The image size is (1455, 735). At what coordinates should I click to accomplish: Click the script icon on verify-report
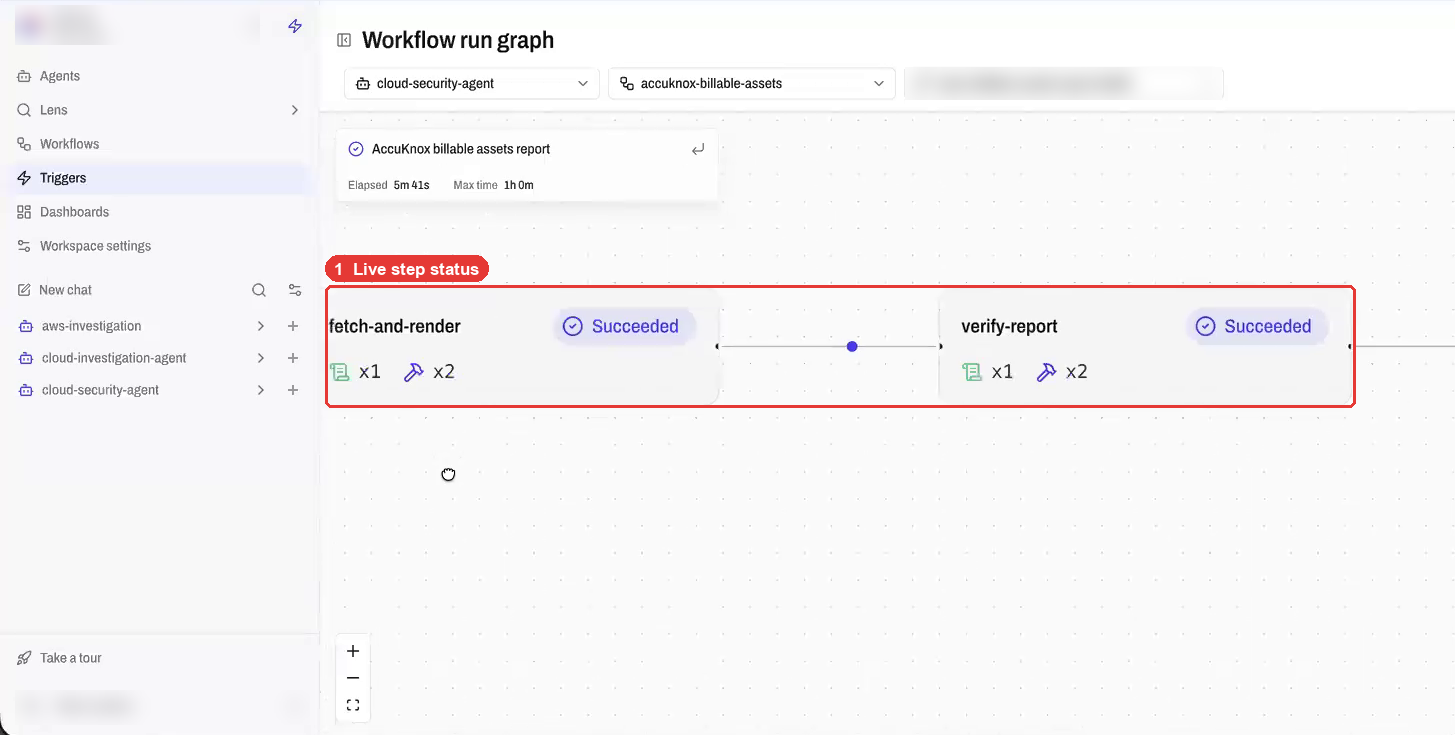tap(972, 372)
